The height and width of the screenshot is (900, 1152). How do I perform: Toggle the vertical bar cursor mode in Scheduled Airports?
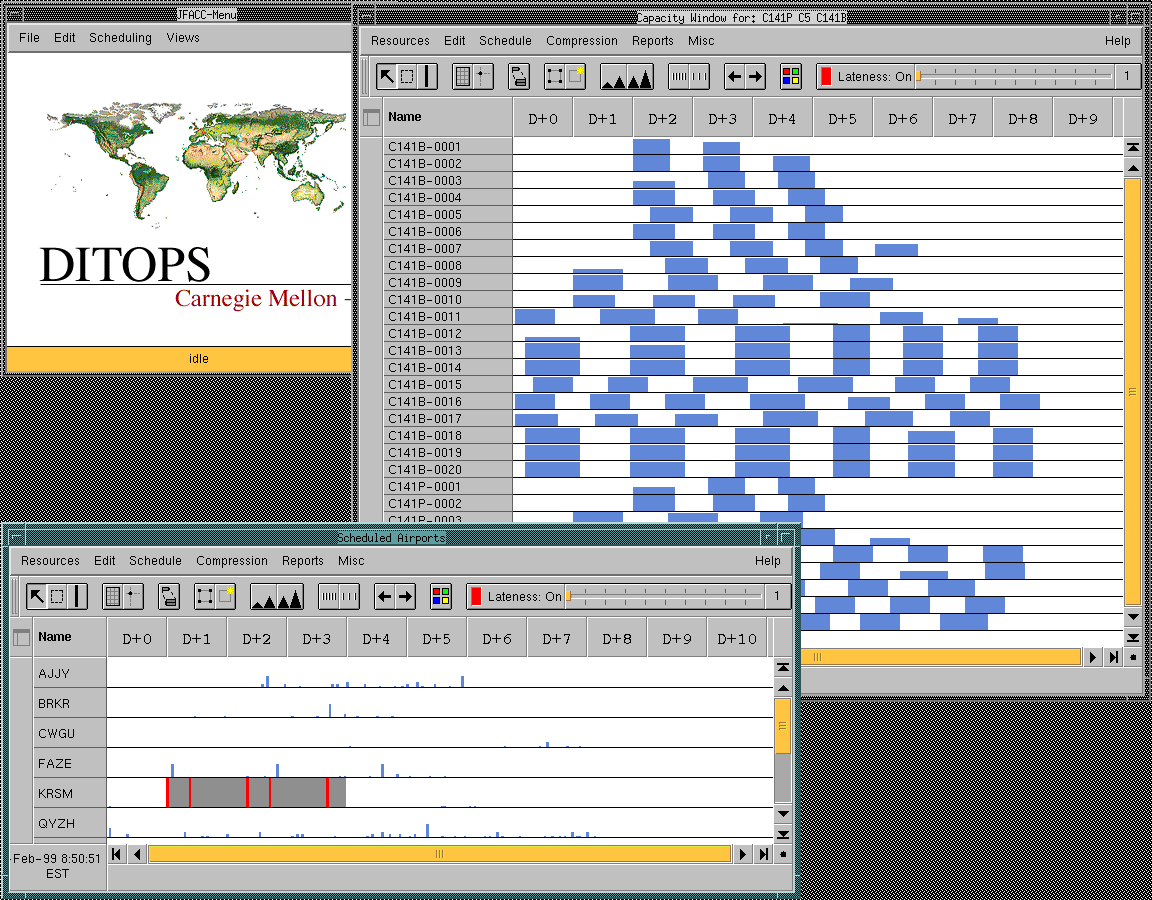click(x=77, y=597)
